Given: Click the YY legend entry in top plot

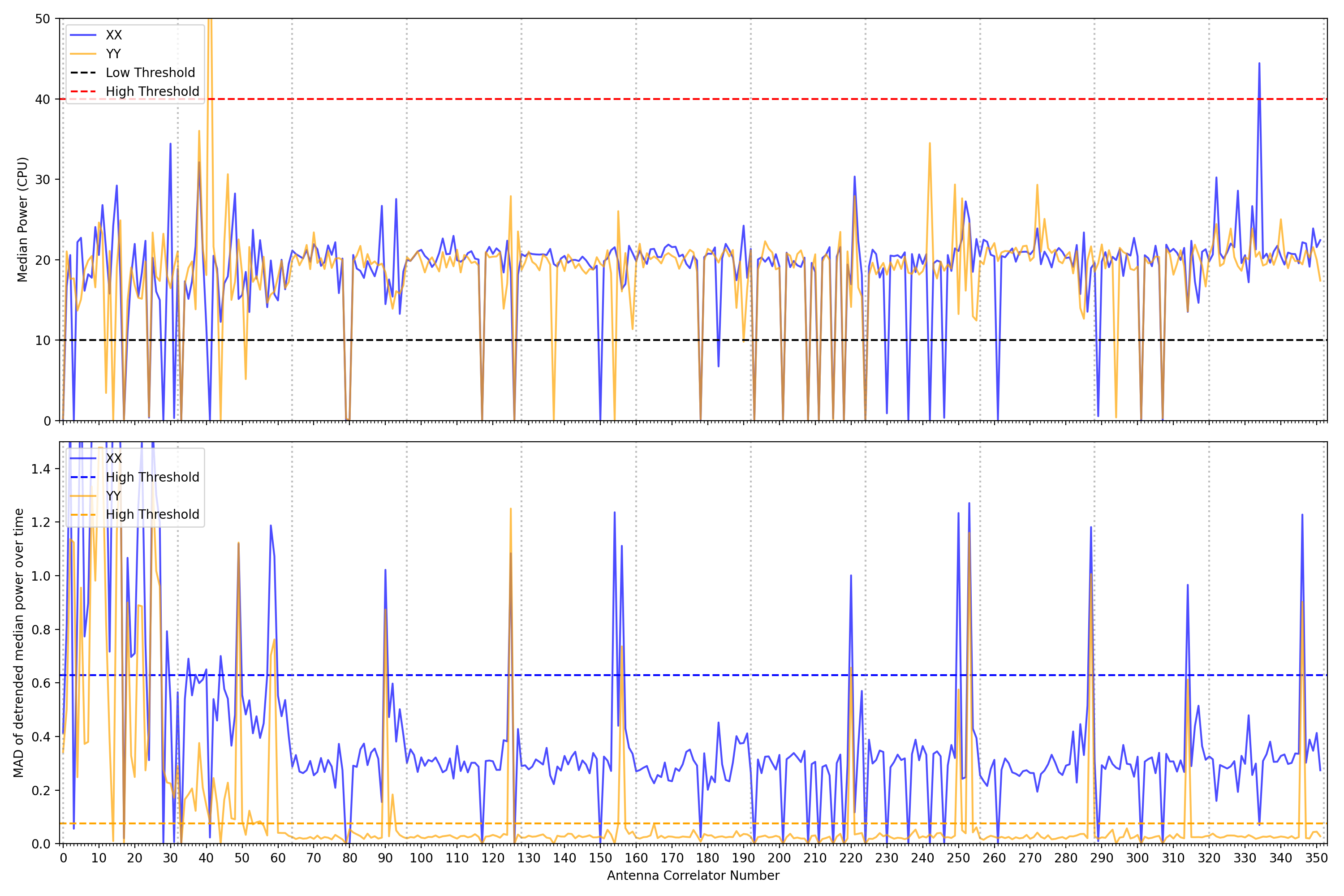Looking at the screenshot, I should pos(113,54).
